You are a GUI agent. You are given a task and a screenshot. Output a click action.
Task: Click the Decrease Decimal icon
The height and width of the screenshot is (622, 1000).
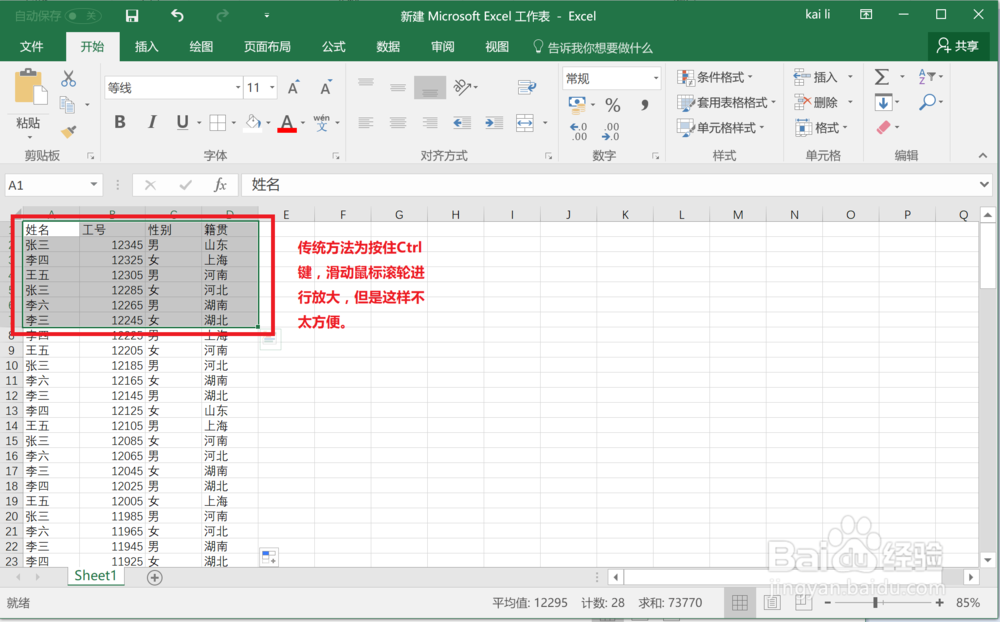click(610, 131)
